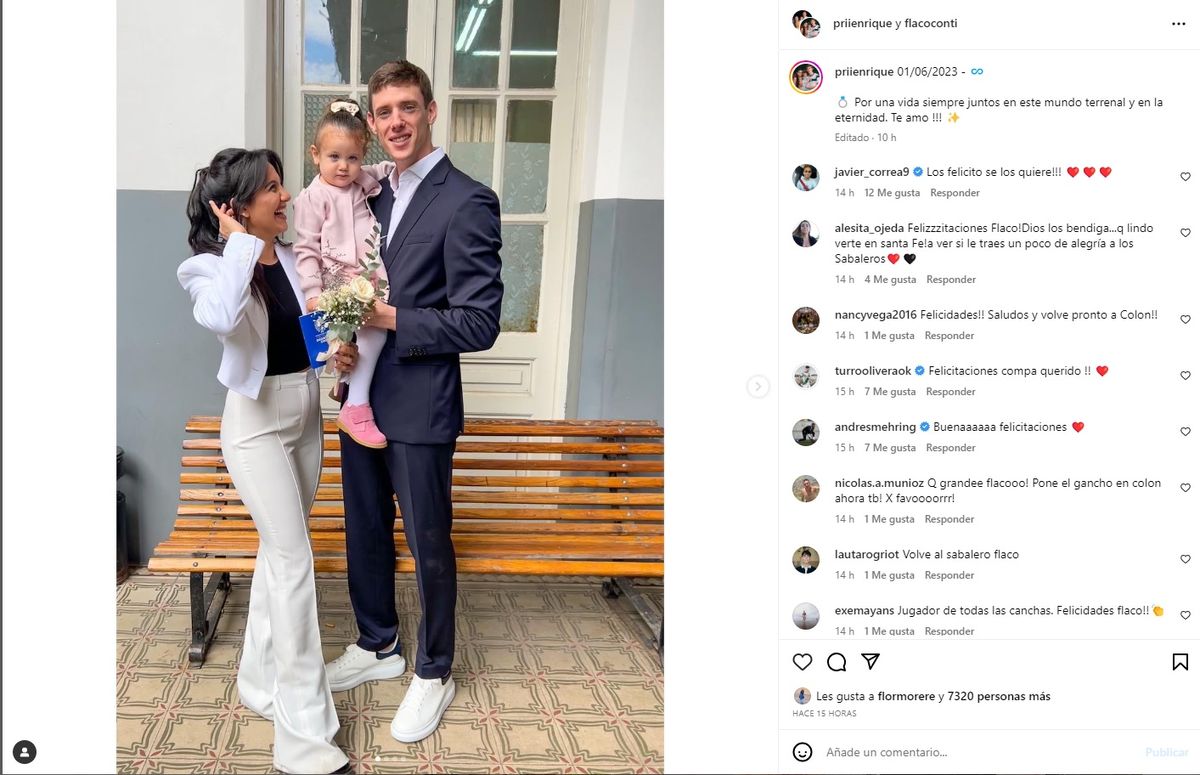Image resolution: width=1200 pixels, height=775 pixels.
Task: Click the comment speech bubble icon
Action: tap(837, 662)
